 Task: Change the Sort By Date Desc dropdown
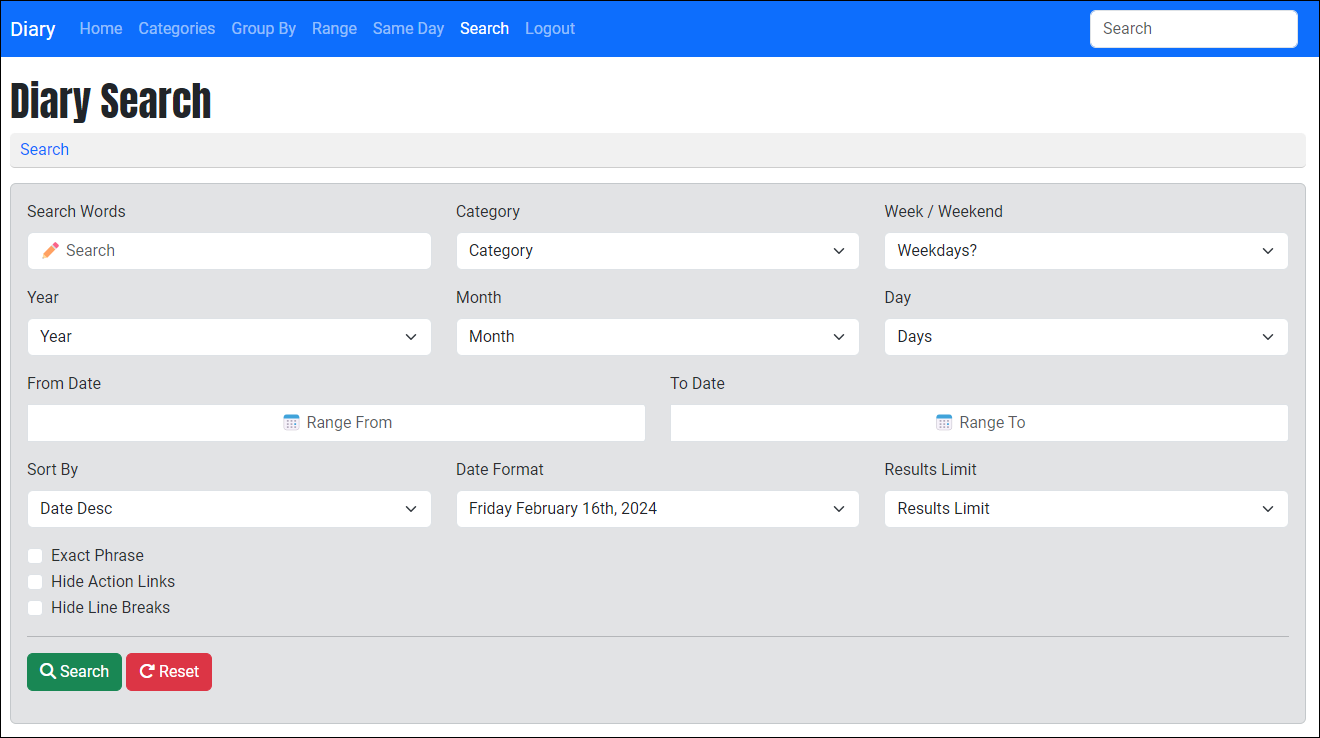(x=229, y=509)
